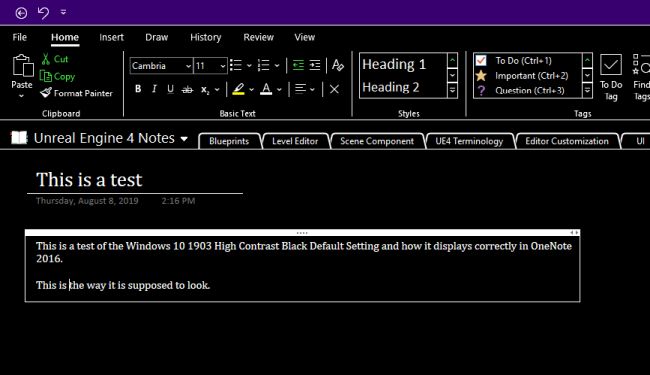Open Customize Quick Access Toolbar dropdown
The height and width of the screenshot is (375, 650).
tap(63, 12)
